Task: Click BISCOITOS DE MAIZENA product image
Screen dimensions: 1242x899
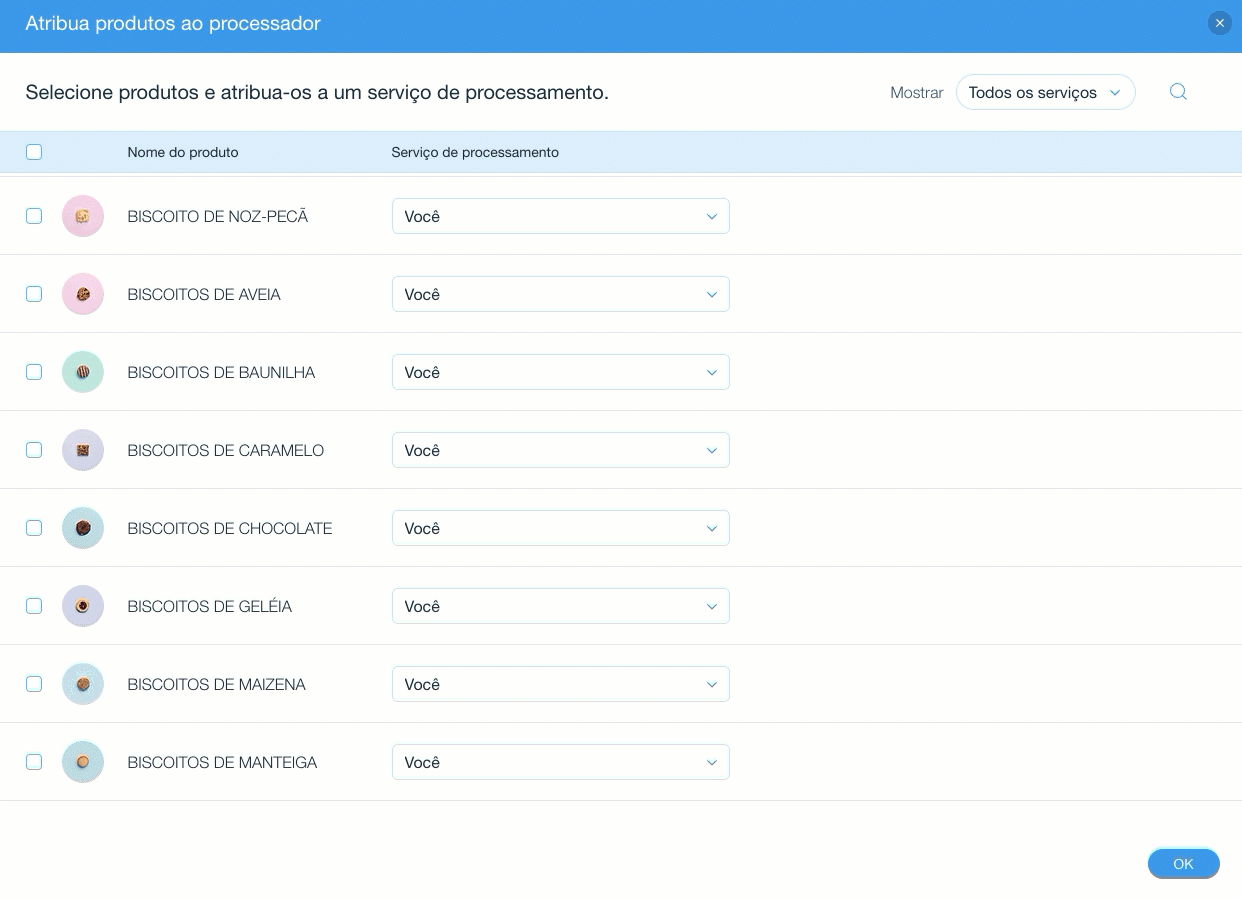Action: coord(83,684)
